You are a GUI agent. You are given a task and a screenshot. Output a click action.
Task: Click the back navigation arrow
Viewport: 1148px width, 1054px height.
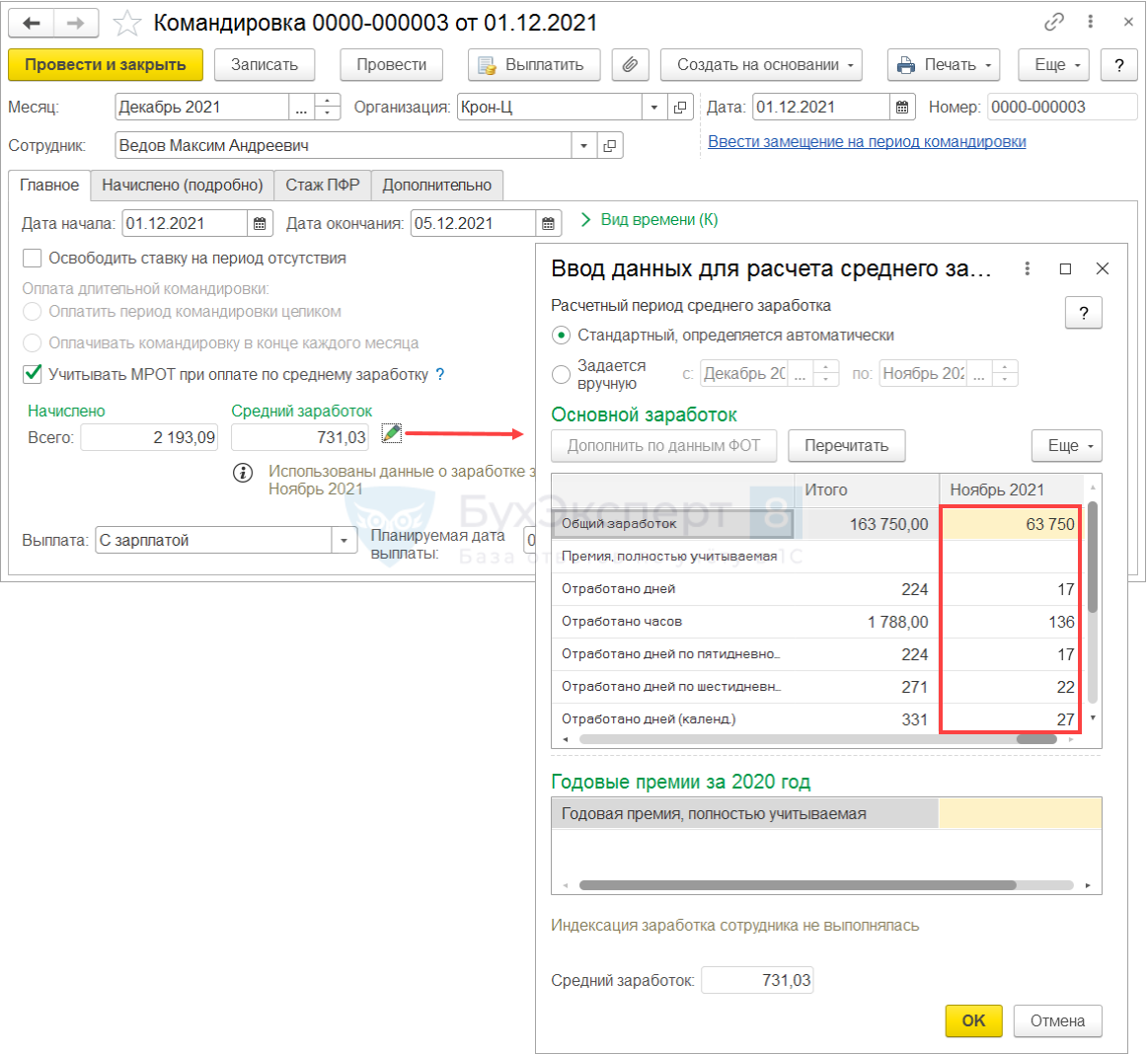[x=32, y=23]
